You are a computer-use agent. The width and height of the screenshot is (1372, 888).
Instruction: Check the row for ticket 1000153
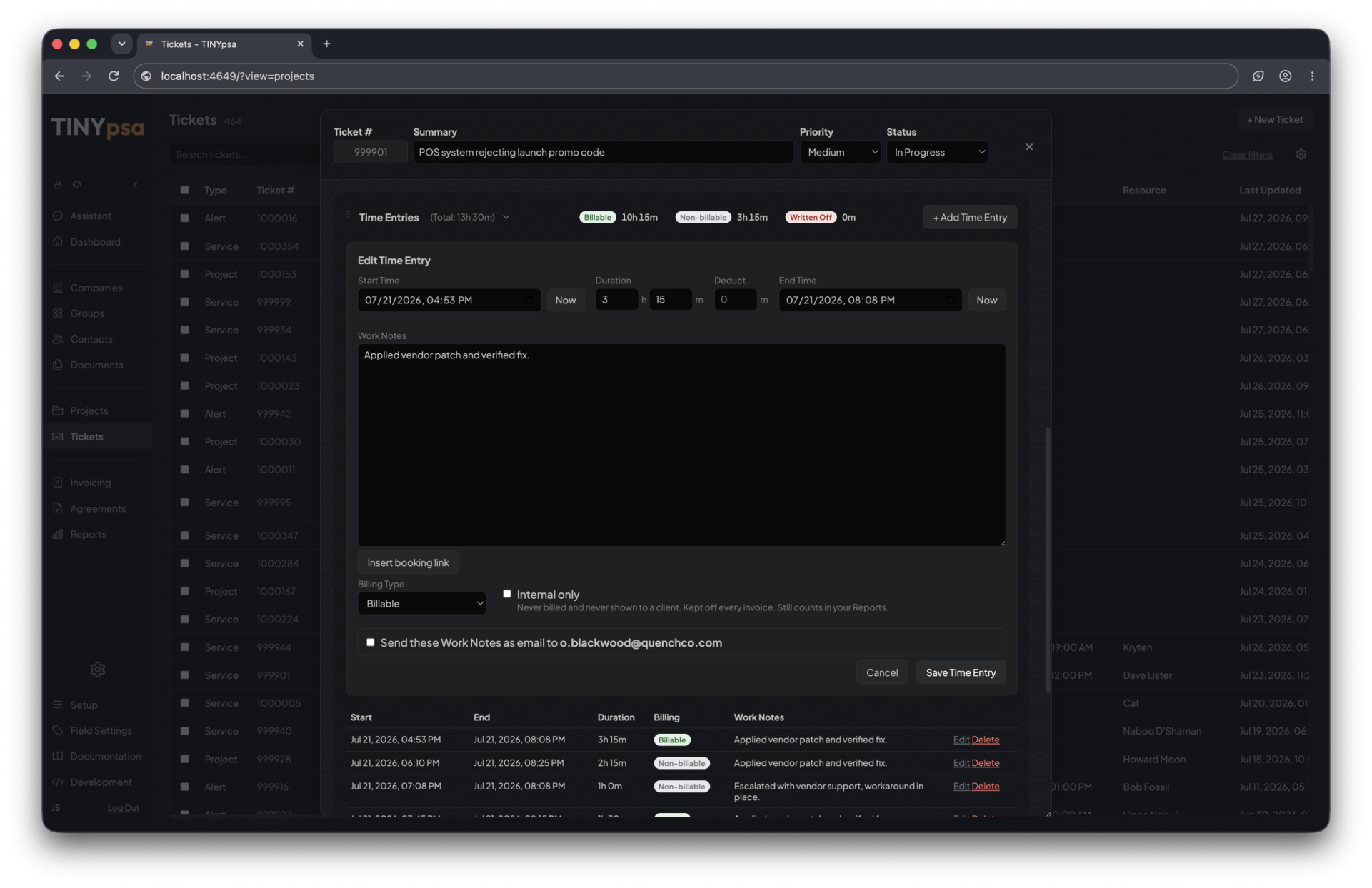pos(184,273)
